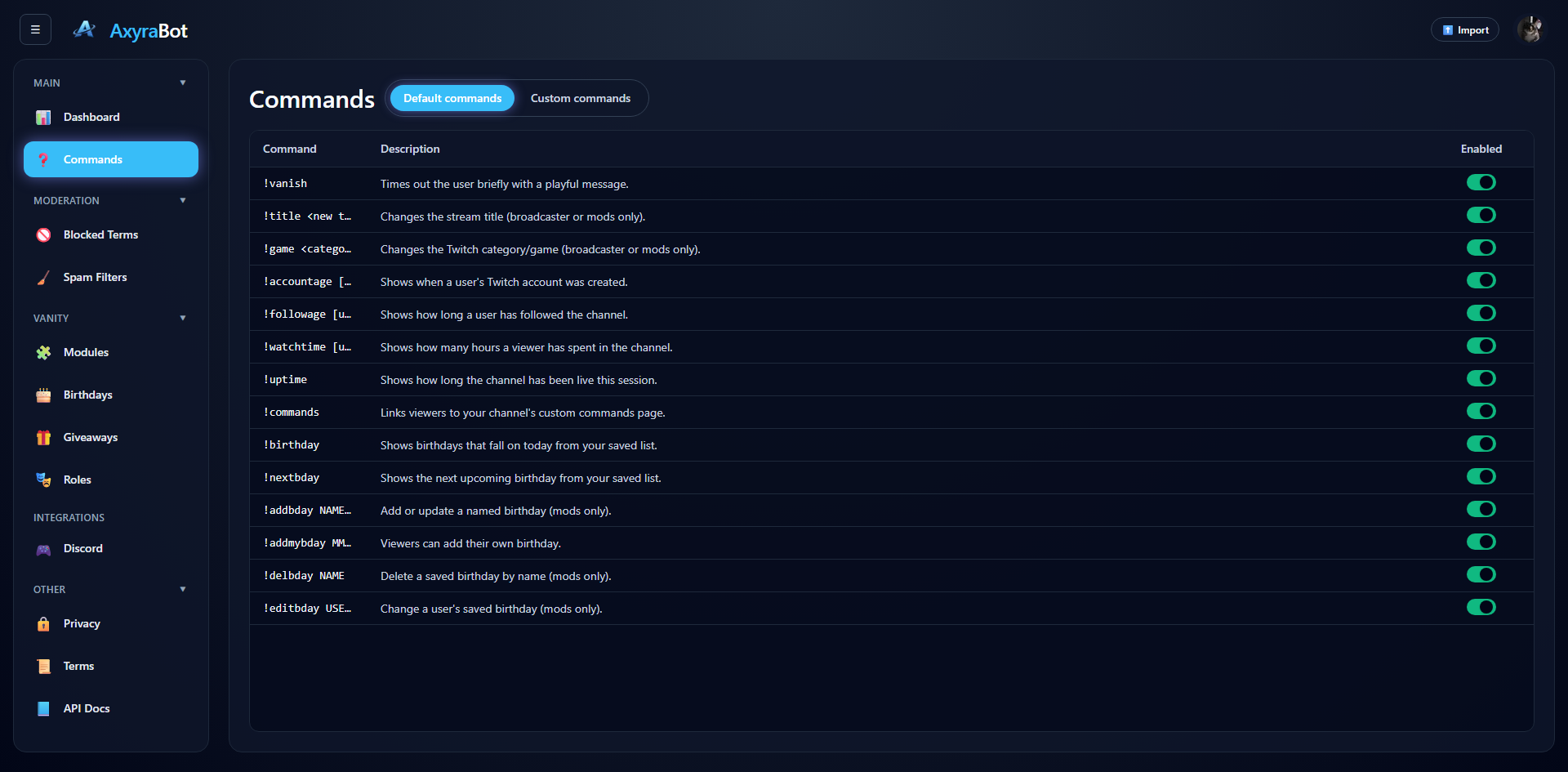
Task: Click the Enabled column header
Action: [x=1481, y=149]
